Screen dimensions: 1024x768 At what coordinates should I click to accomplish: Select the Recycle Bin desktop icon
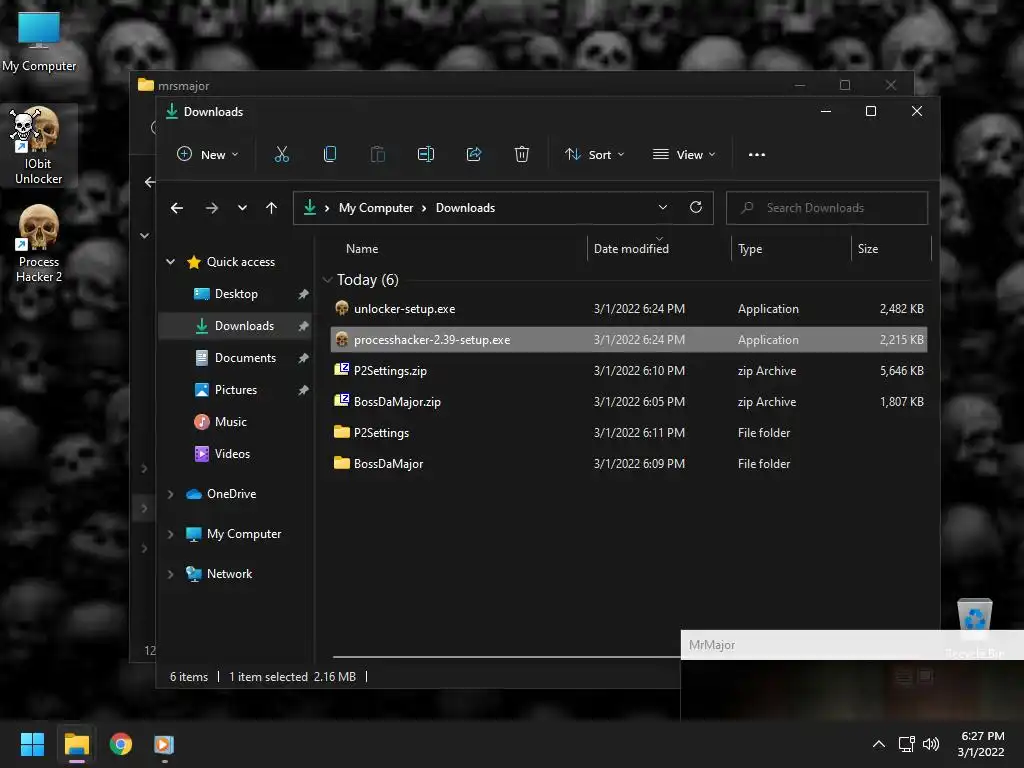(x=974, y=627)
